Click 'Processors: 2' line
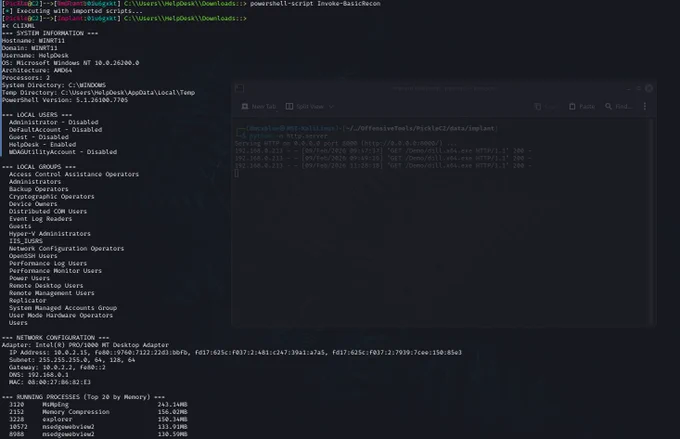This screenshot has width=680, height=439. (x=26, y=77)
